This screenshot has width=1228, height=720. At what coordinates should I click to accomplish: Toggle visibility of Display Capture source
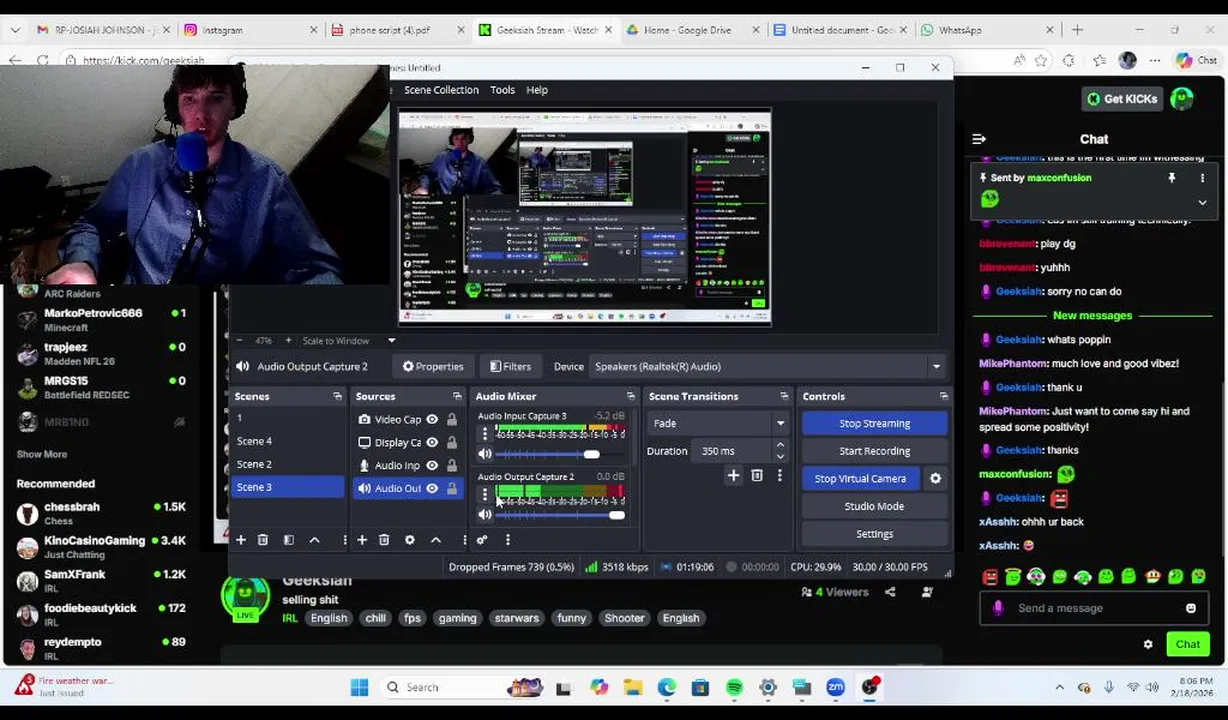click(432, 443)
